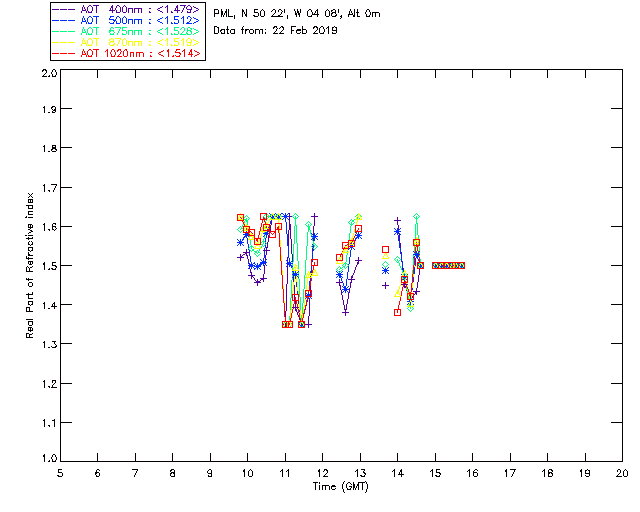The height and width of the screenshot is (512, 640).
Task: Click the x-axis hour label 11
Action: [285, 473]
